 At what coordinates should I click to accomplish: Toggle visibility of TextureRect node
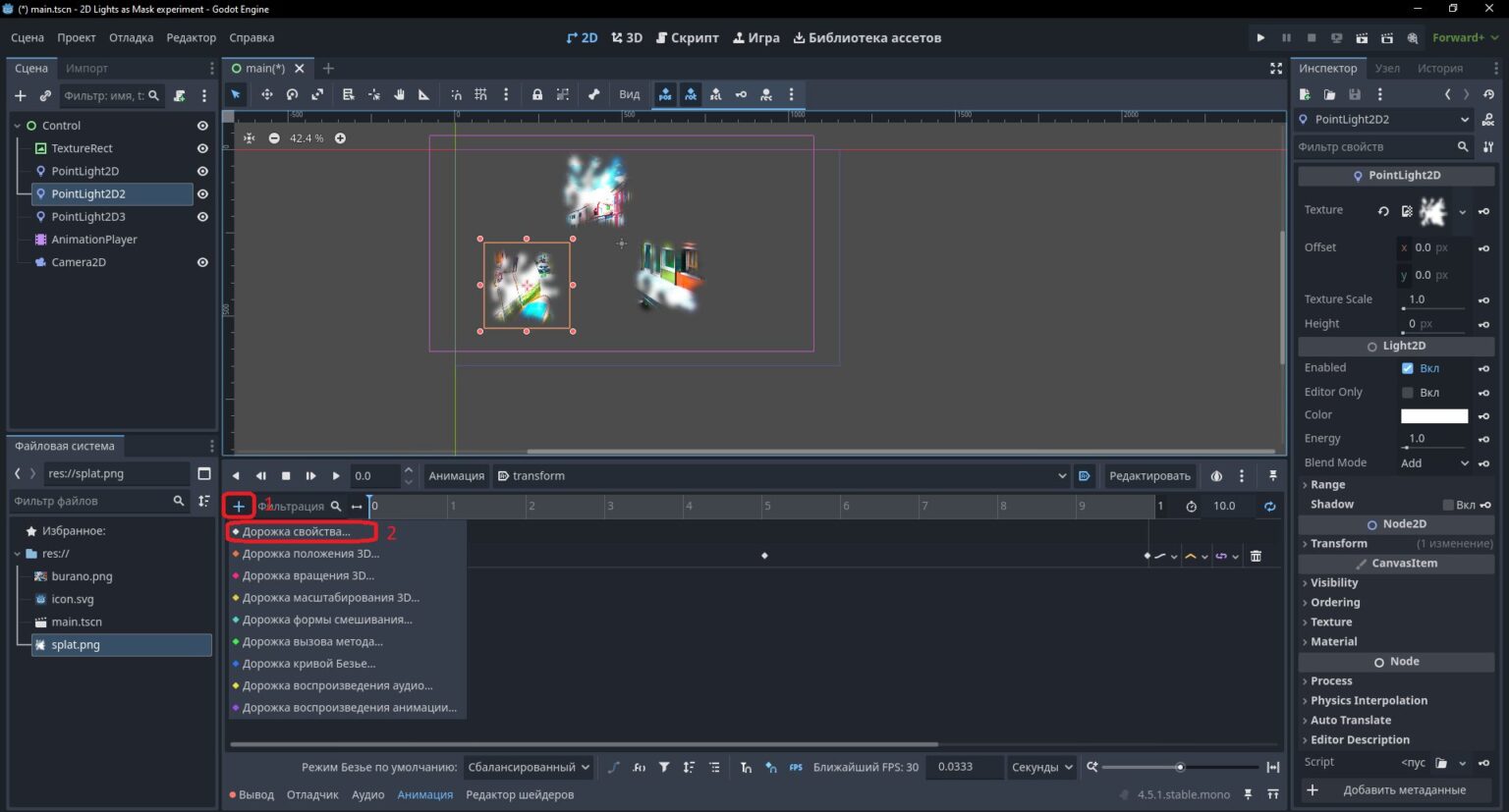tap(202, 148)
